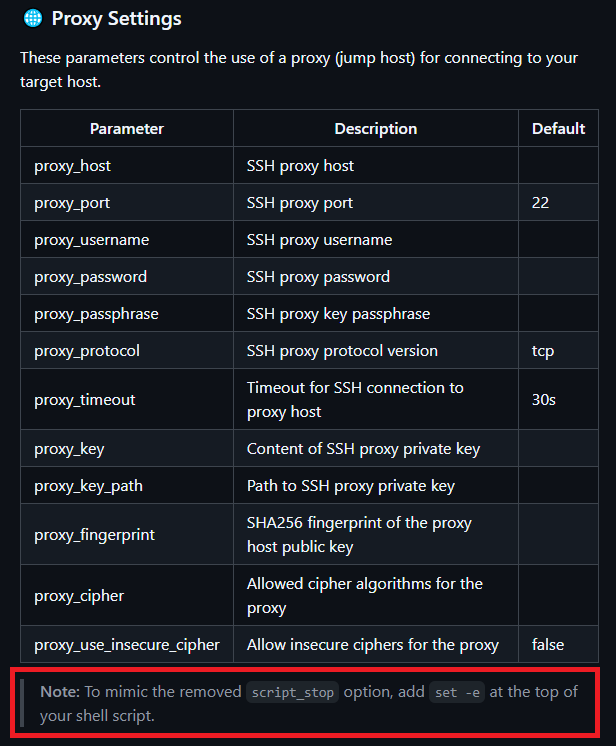Click the script_stop inline code

(293, 692)
